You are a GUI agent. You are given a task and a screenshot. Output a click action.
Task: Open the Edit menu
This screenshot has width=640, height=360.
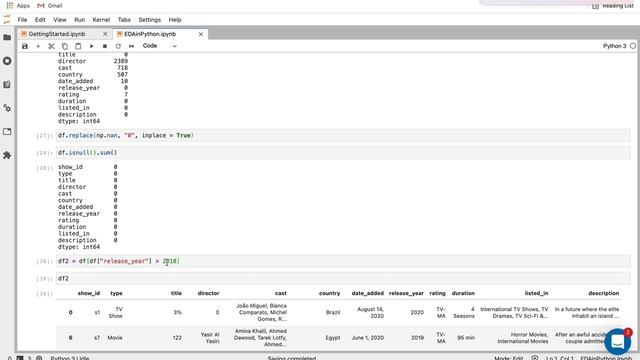click(x=40, y=20)
